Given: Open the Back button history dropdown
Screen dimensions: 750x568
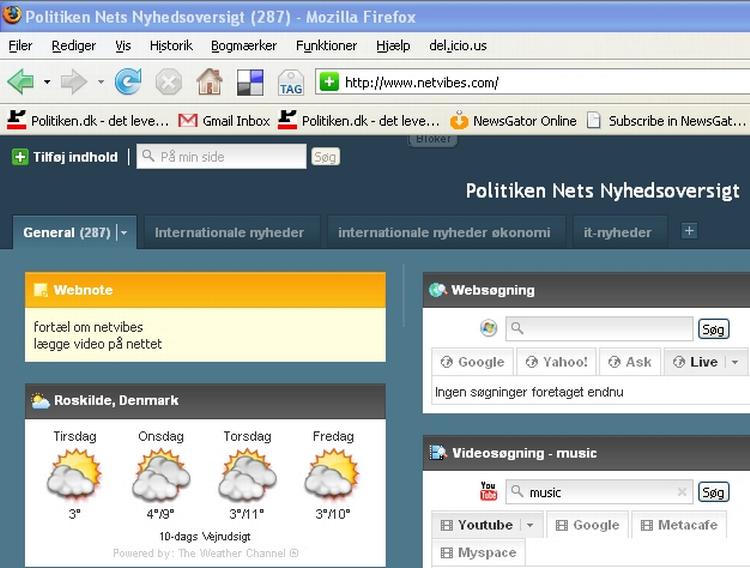Looking at the screenshot, I should coord(47,82).
